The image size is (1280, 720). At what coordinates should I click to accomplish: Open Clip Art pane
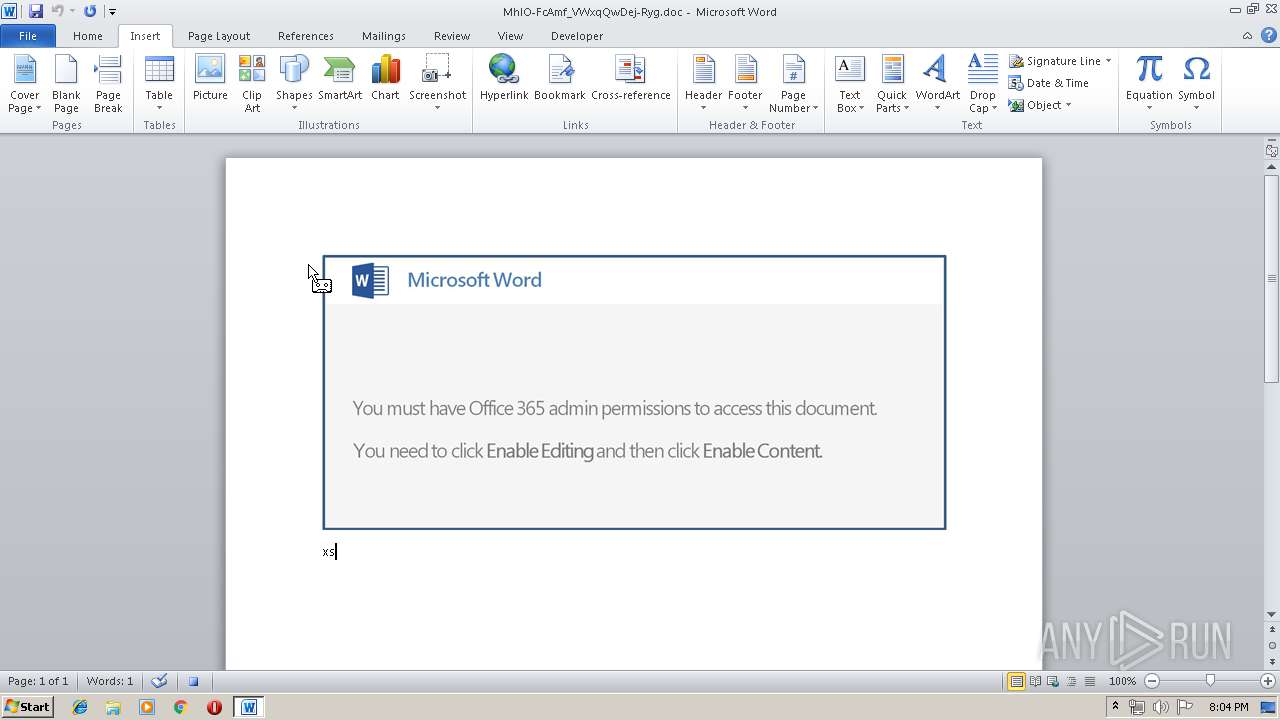252,85
